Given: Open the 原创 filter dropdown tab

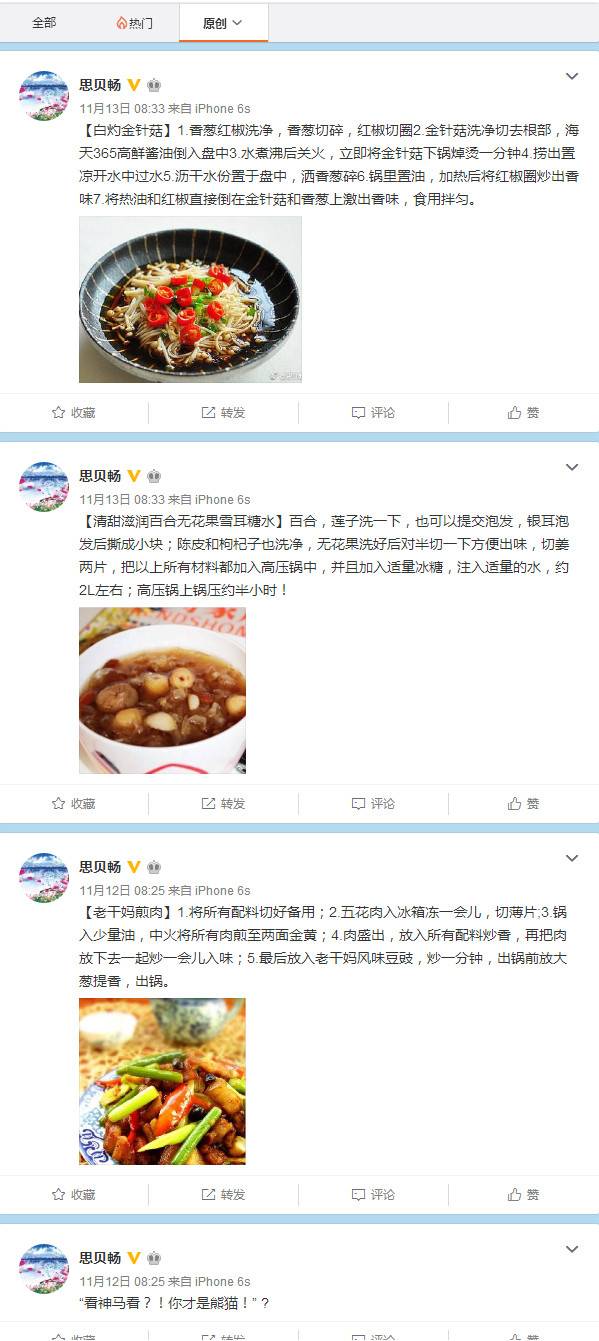Looking at the screenshot, I should (223, 22).
